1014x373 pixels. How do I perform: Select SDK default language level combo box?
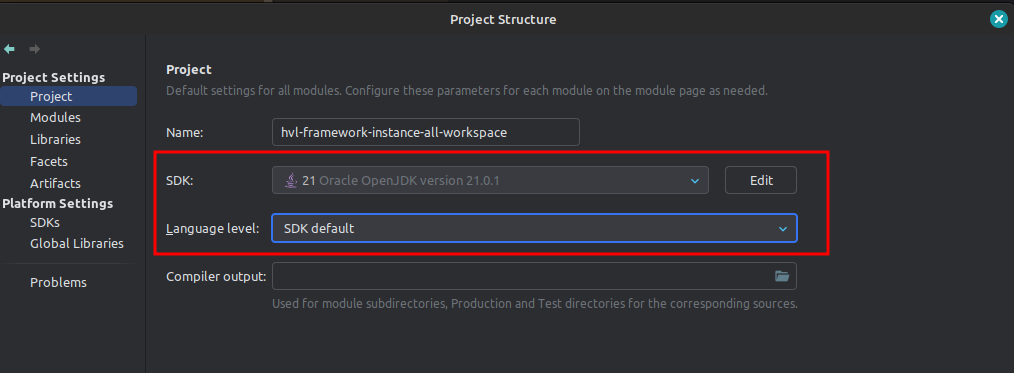534,228
